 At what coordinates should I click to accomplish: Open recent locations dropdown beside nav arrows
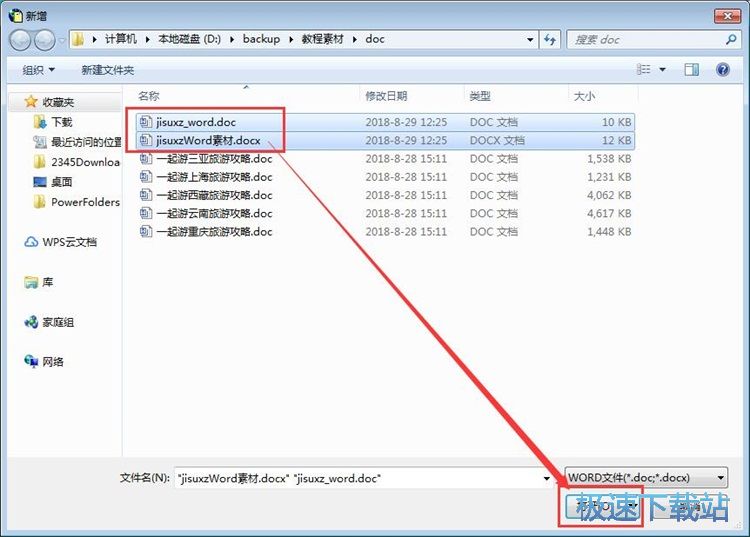(62, 41)
